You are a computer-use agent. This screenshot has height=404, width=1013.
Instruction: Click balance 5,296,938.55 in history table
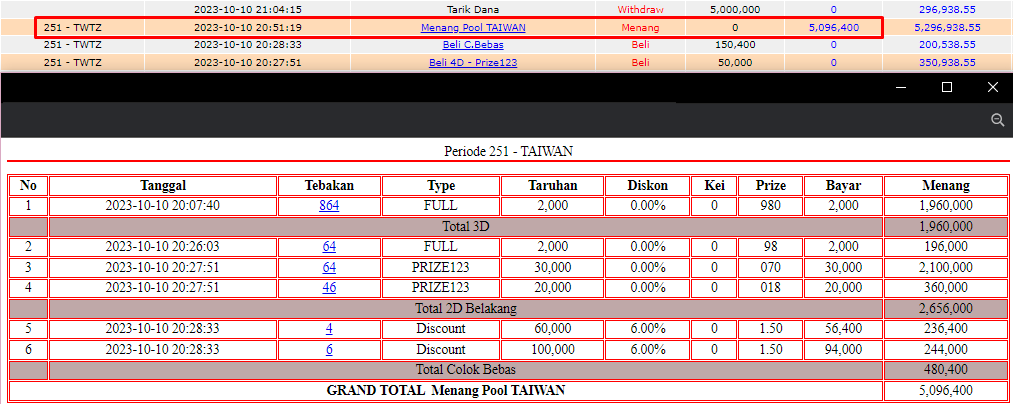point(948,28)
